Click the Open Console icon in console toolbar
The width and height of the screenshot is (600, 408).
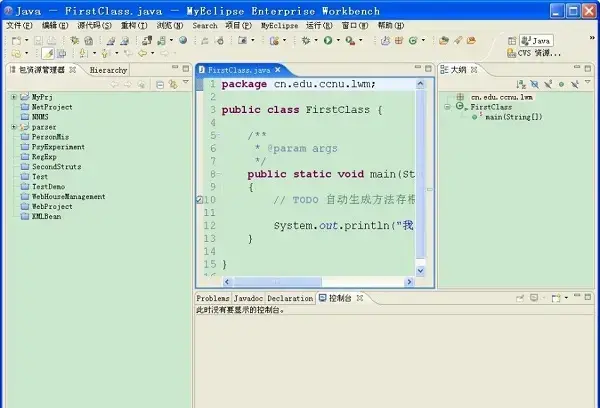click(555, 298)
